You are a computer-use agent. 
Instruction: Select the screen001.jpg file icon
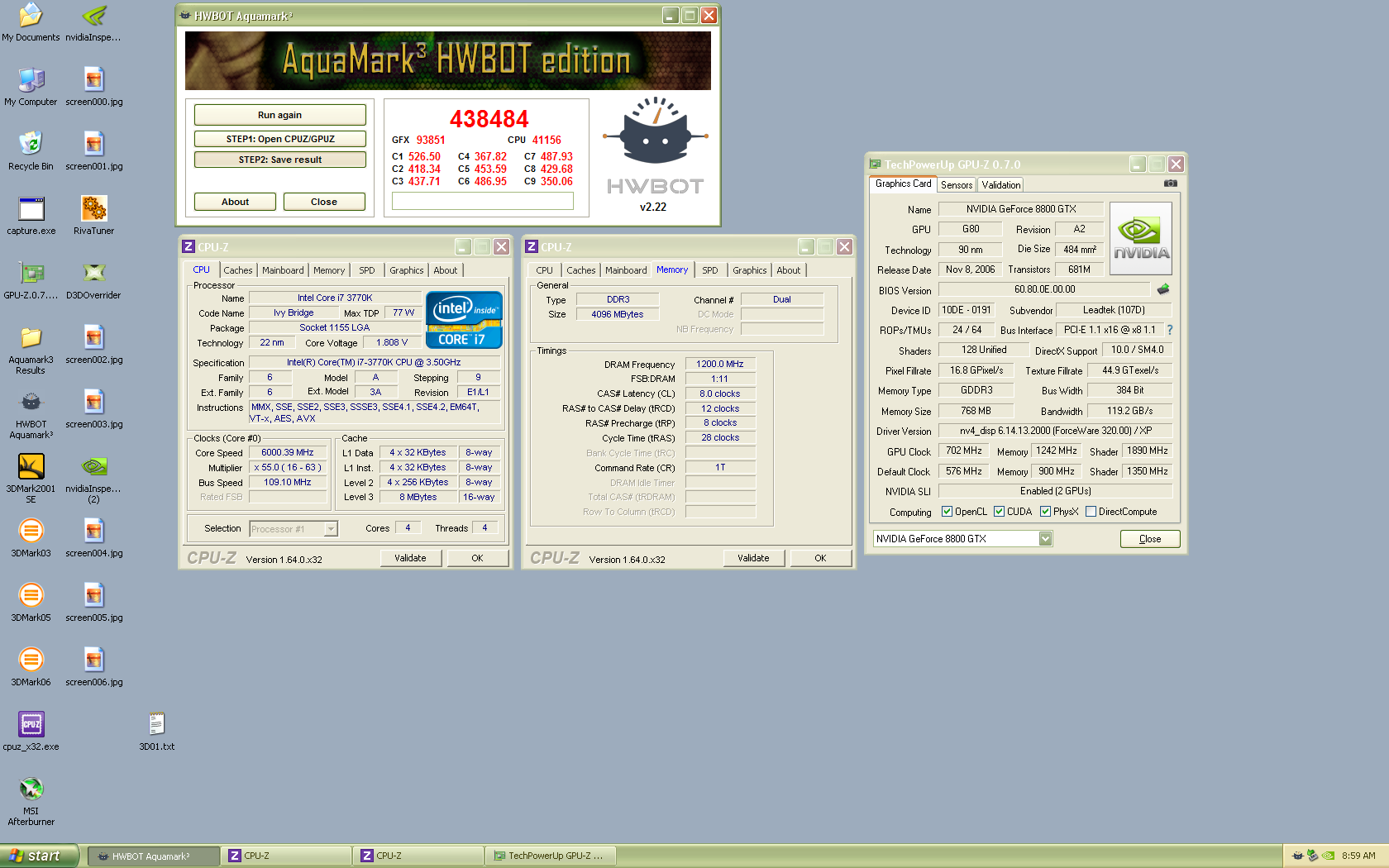coord(93,151)
